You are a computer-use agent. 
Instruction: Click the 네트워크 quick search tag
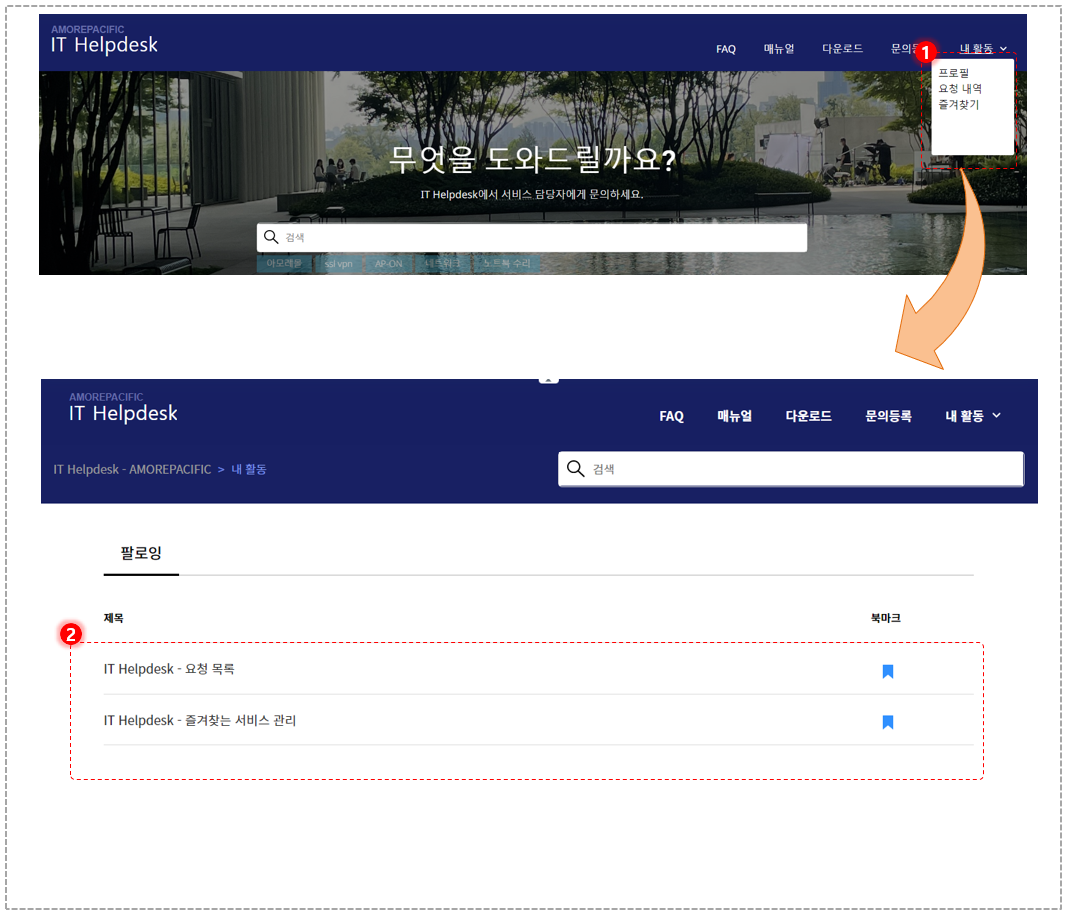(443, 264)
